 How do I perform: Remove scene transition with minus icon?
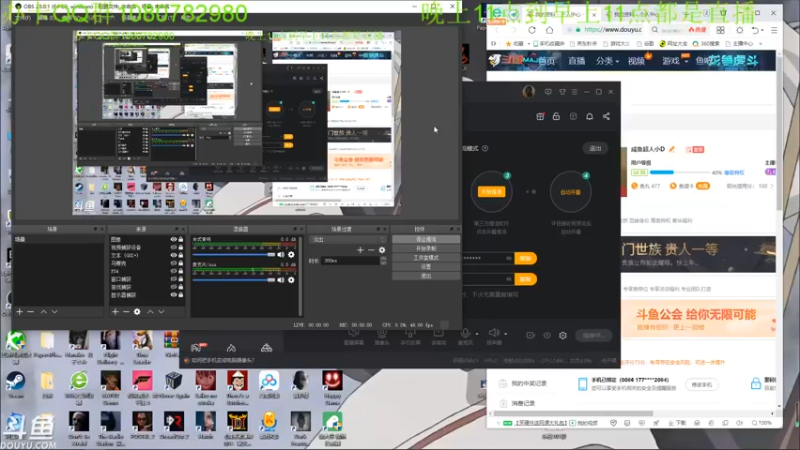pos(371,249)
